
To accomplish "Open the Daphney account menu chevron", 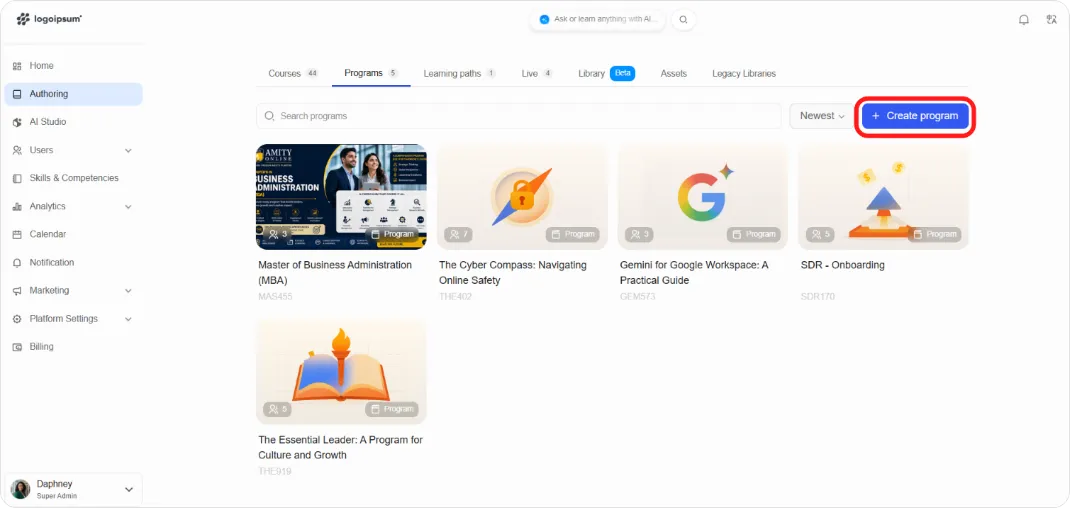I will click(128, 489).
